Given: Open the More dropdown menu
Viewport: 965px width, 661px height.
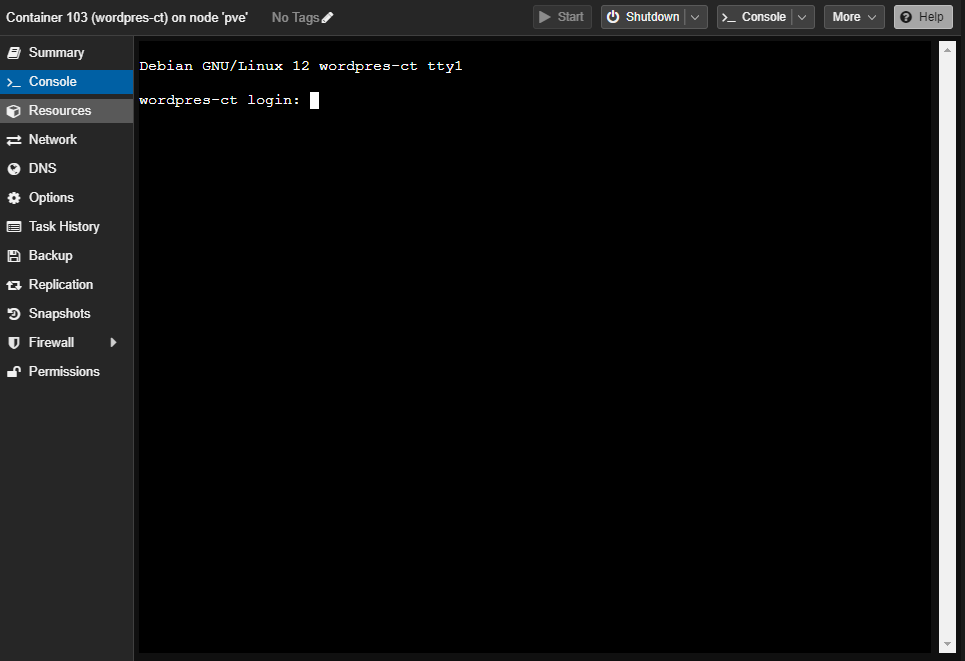Looking at the screenshot, I should point(853,17).
